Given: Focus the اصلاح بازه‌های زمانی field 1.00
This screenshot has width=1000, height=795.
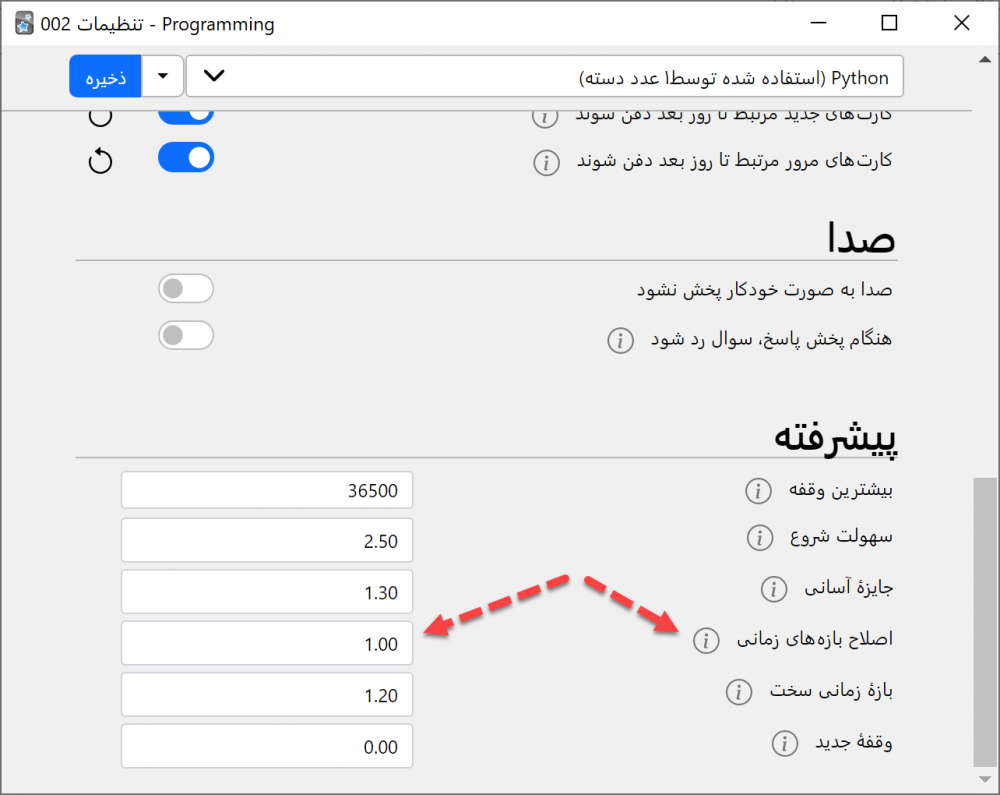Looking at the screenshot, I should click(x=267, y=644).
